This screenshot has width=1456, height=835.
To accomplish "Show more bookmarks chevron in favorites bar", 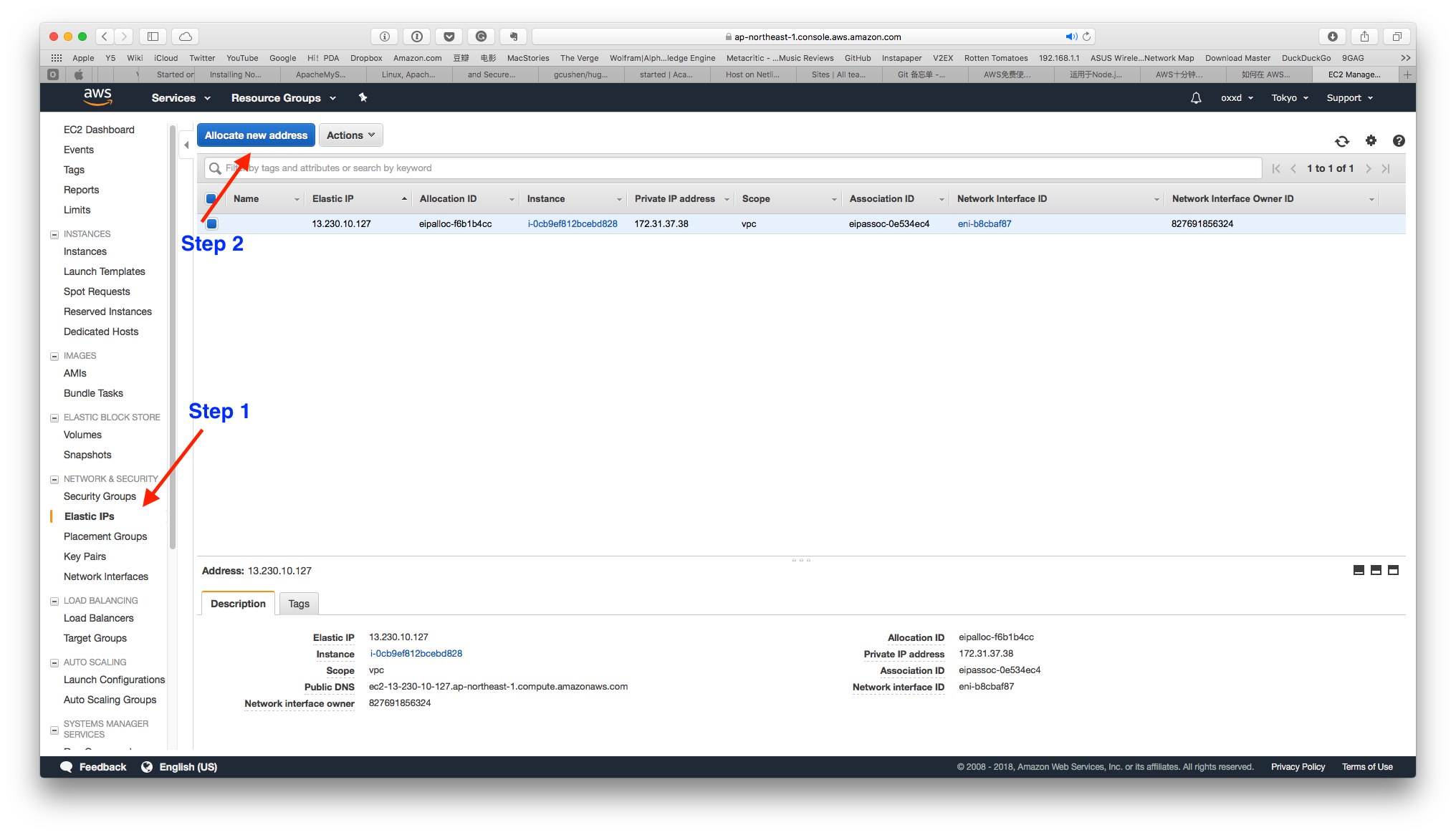I will coord(1405,58).
